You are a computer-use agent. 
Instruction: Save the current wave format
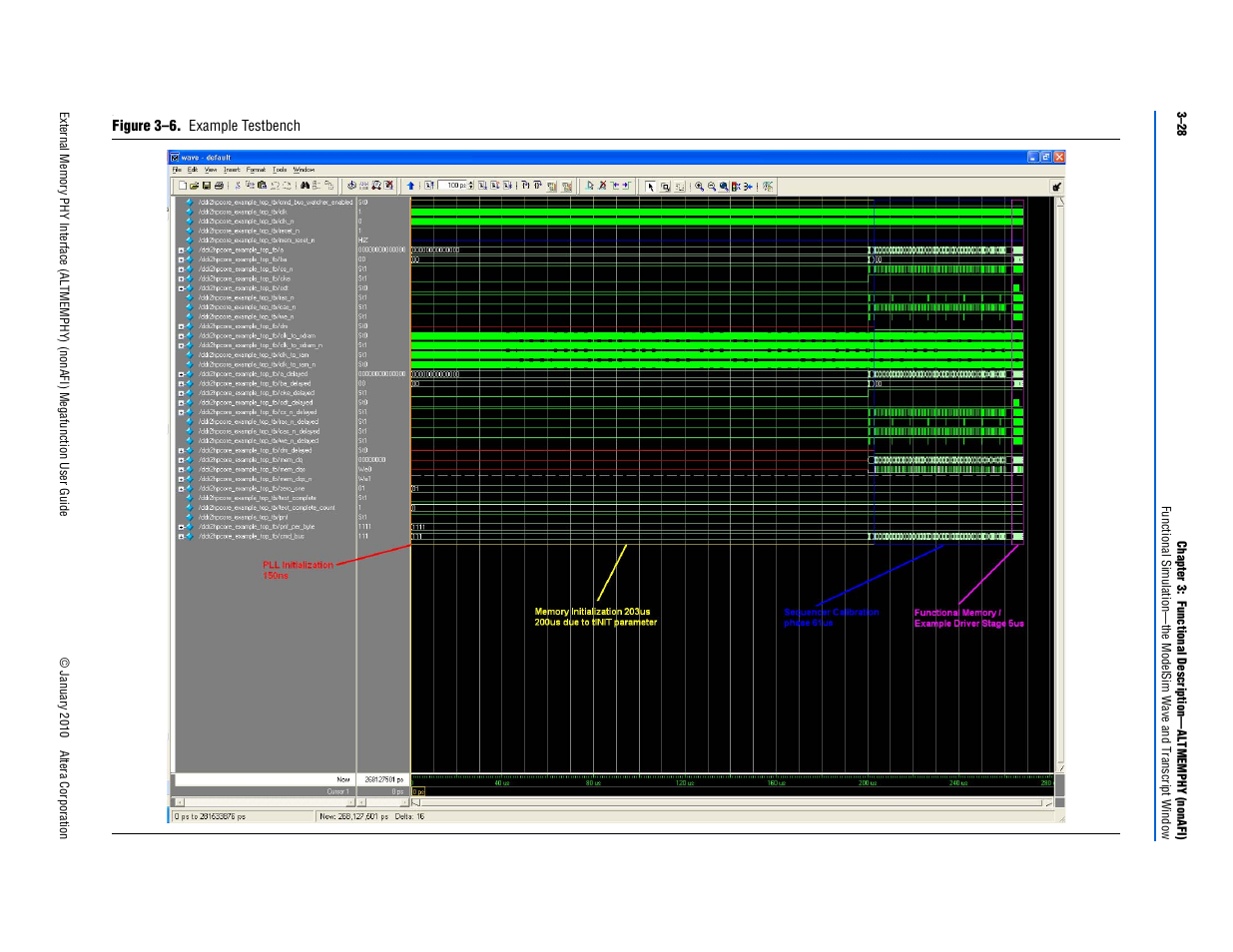click(x=206, y=186)
